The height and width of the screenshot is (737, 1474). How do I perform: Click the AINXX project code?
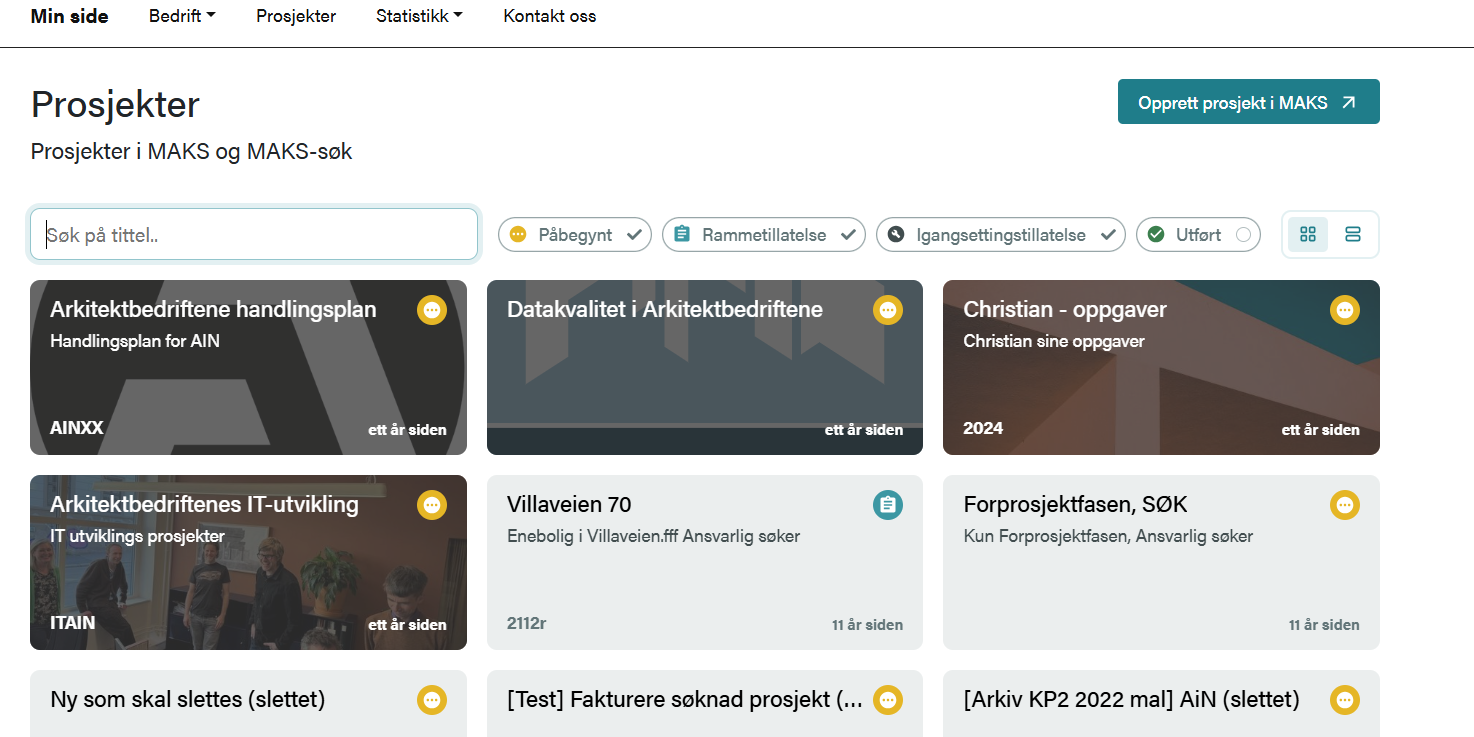77,428
